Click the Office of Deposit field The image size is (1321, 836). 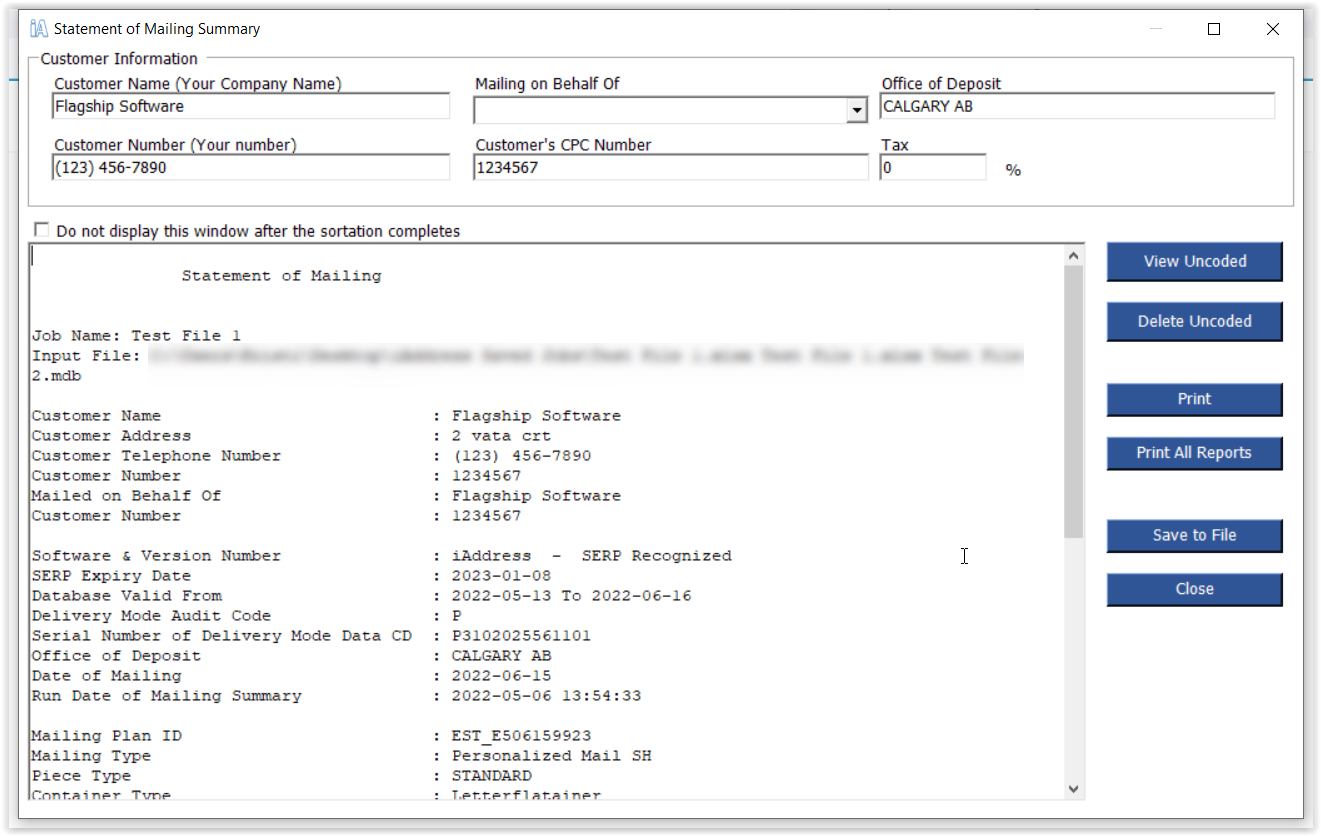[x=1077, y=106]
